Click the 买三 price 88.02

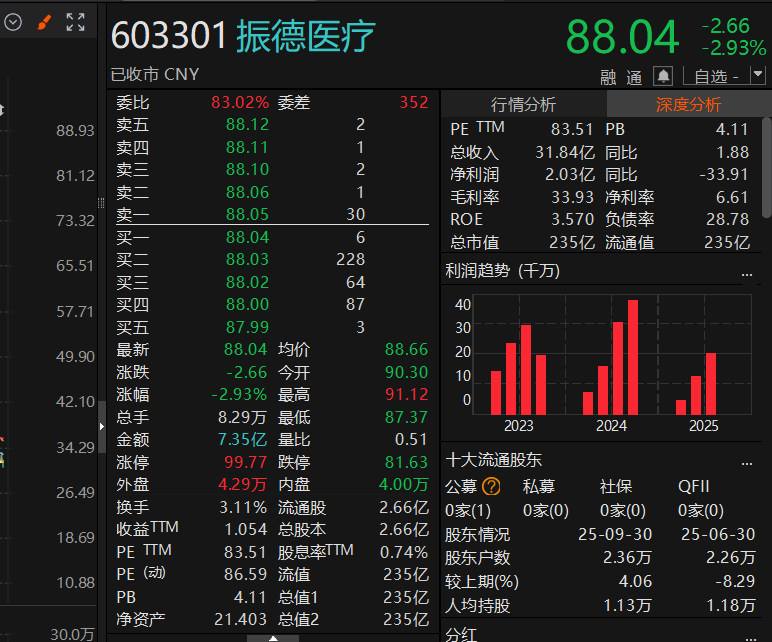coord(247,282)
